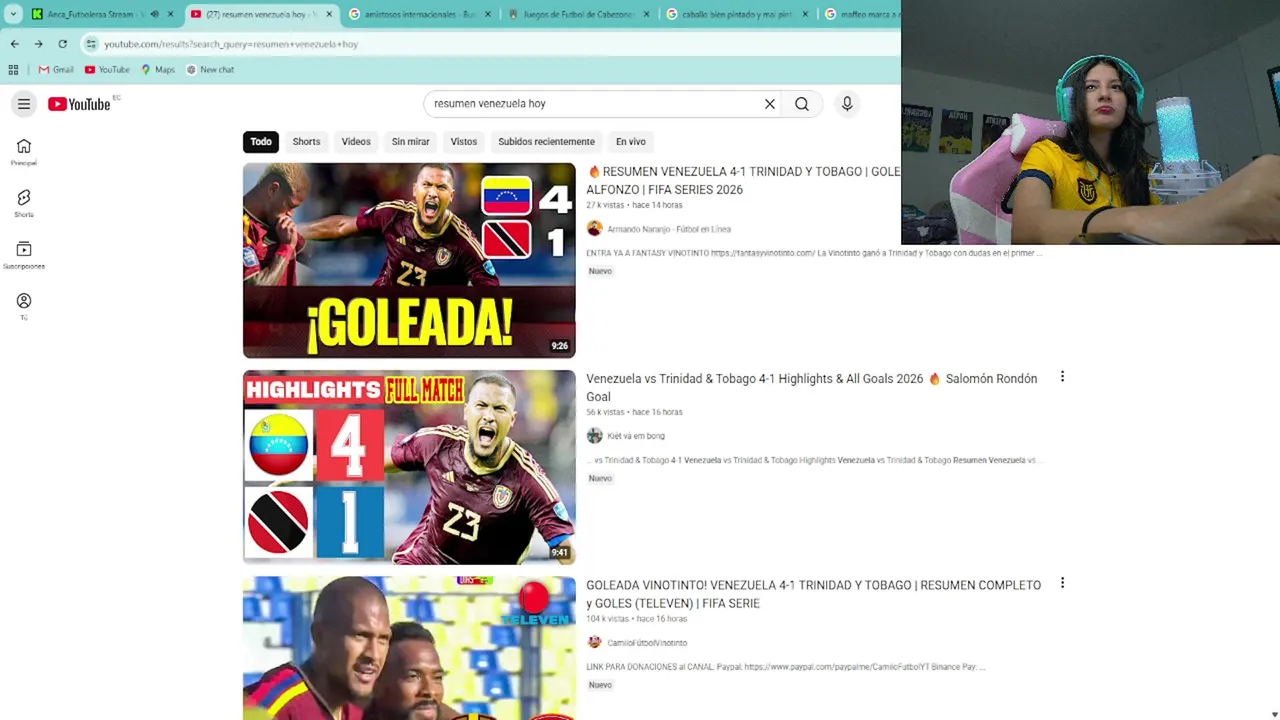Screen dimensions: 1280x720
Task: Go to Principal (home) in sidebar
Action: [x=24, y=152]
